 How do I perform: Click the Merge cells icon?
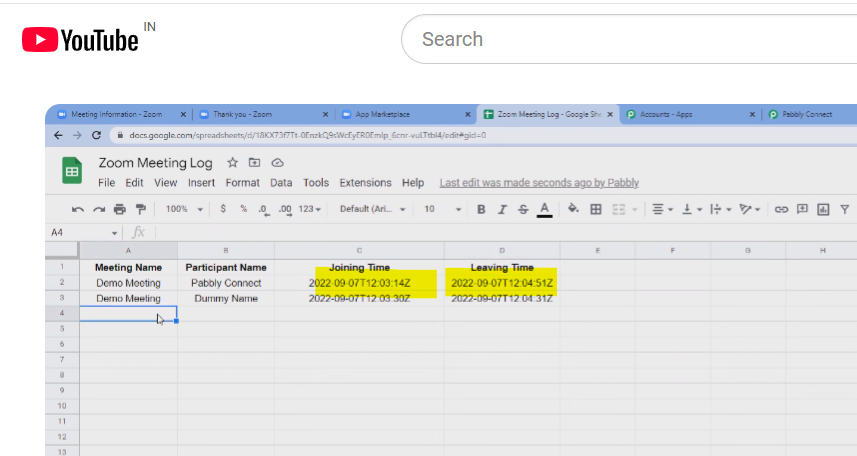618,209
